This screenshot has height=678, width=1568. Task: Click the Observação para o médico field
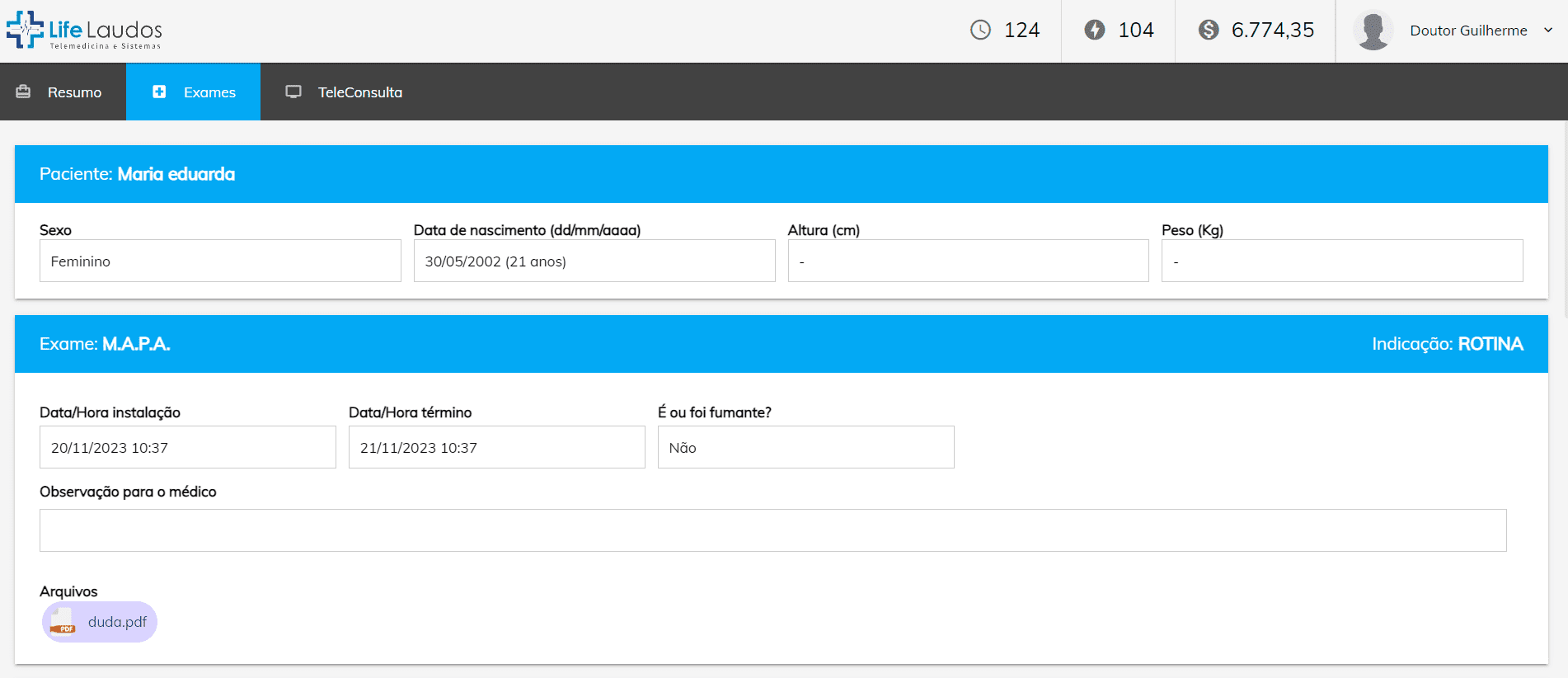coord(772,530)
